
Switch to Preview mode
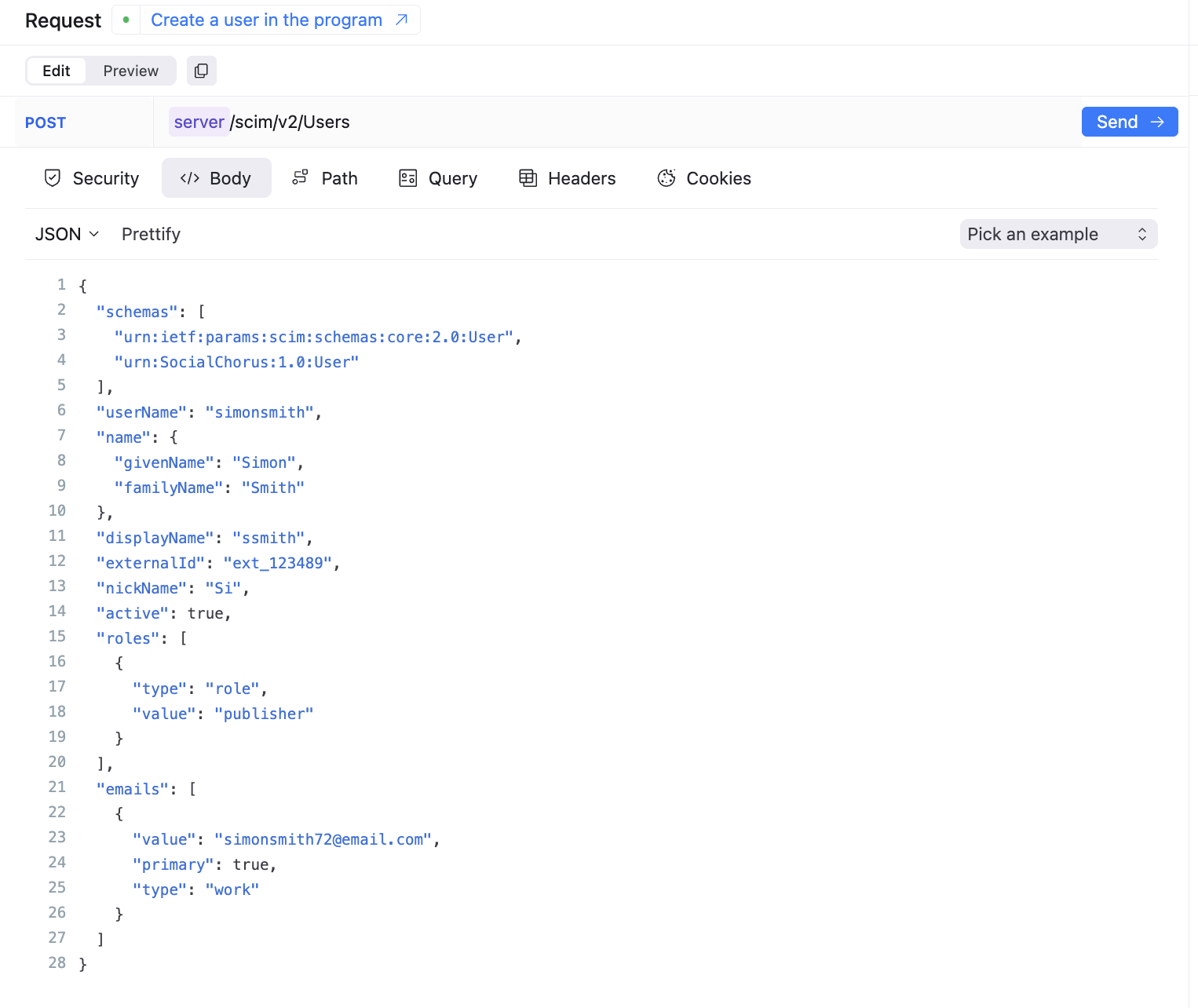[130, 71]
